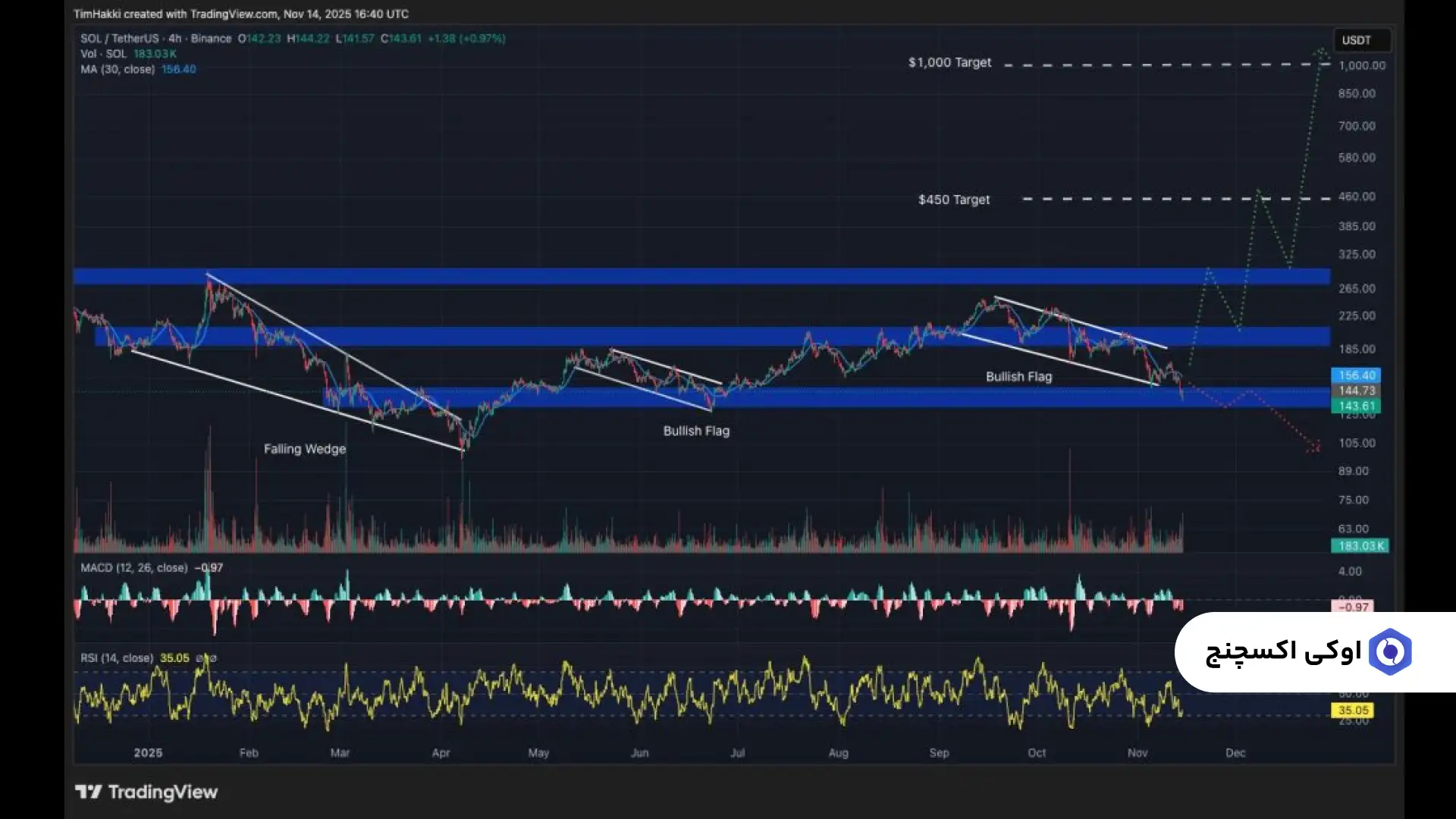Click the TradingView logo icon at bottom
Screen dimensions: 1456x819
click(x=88, y=792)
